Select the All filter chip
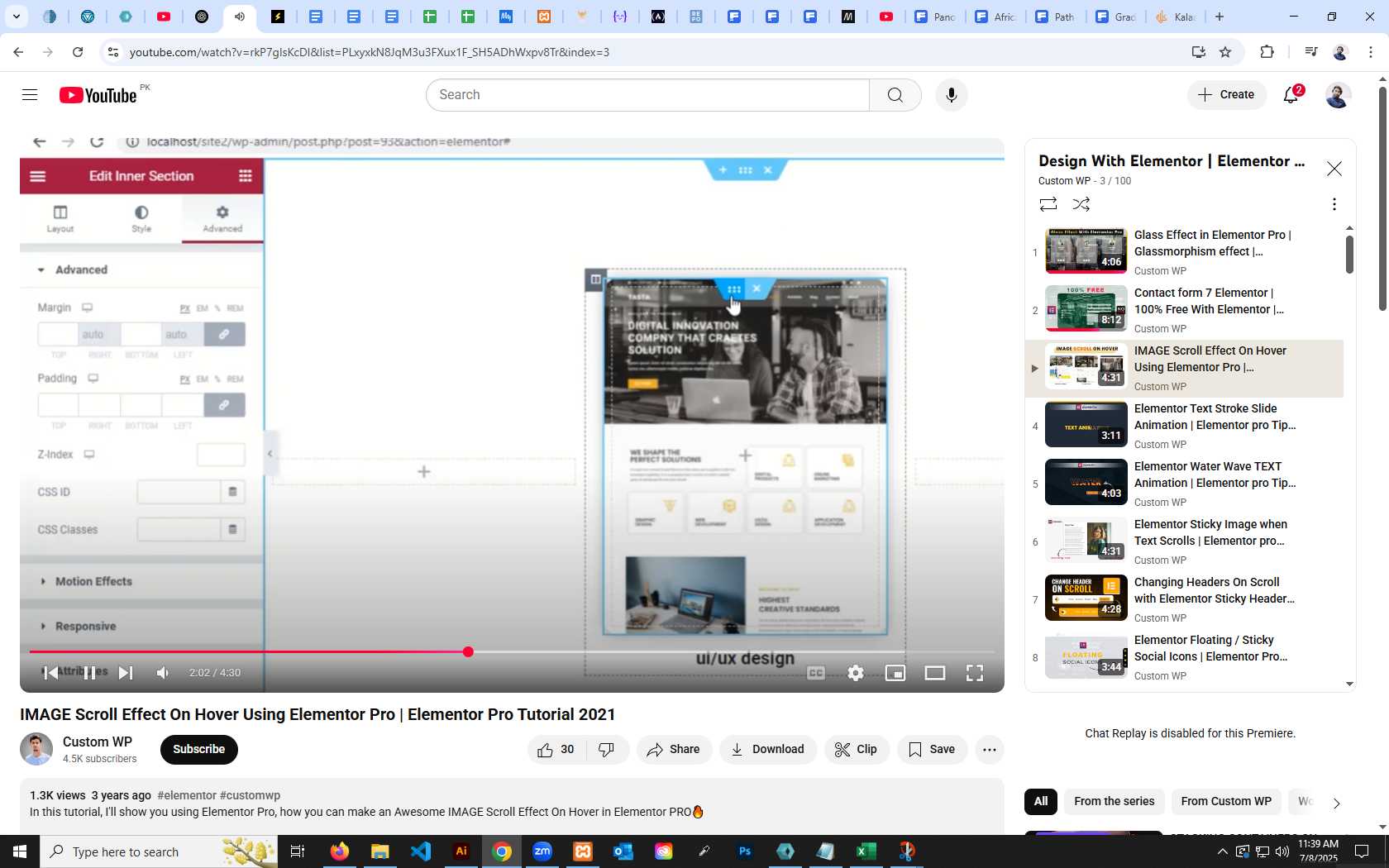The height and width of the screenshot is (868, 1389). [1041, 802]
